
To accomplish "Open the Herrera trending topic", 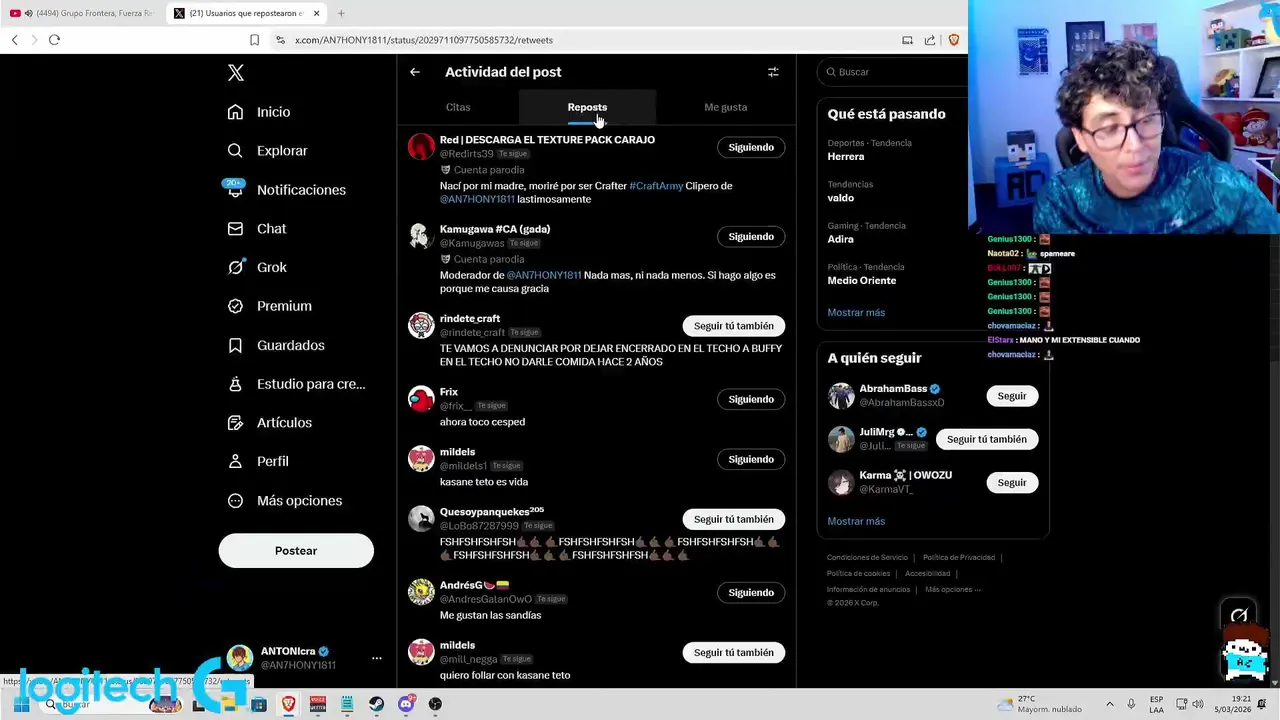I will 846,157.
